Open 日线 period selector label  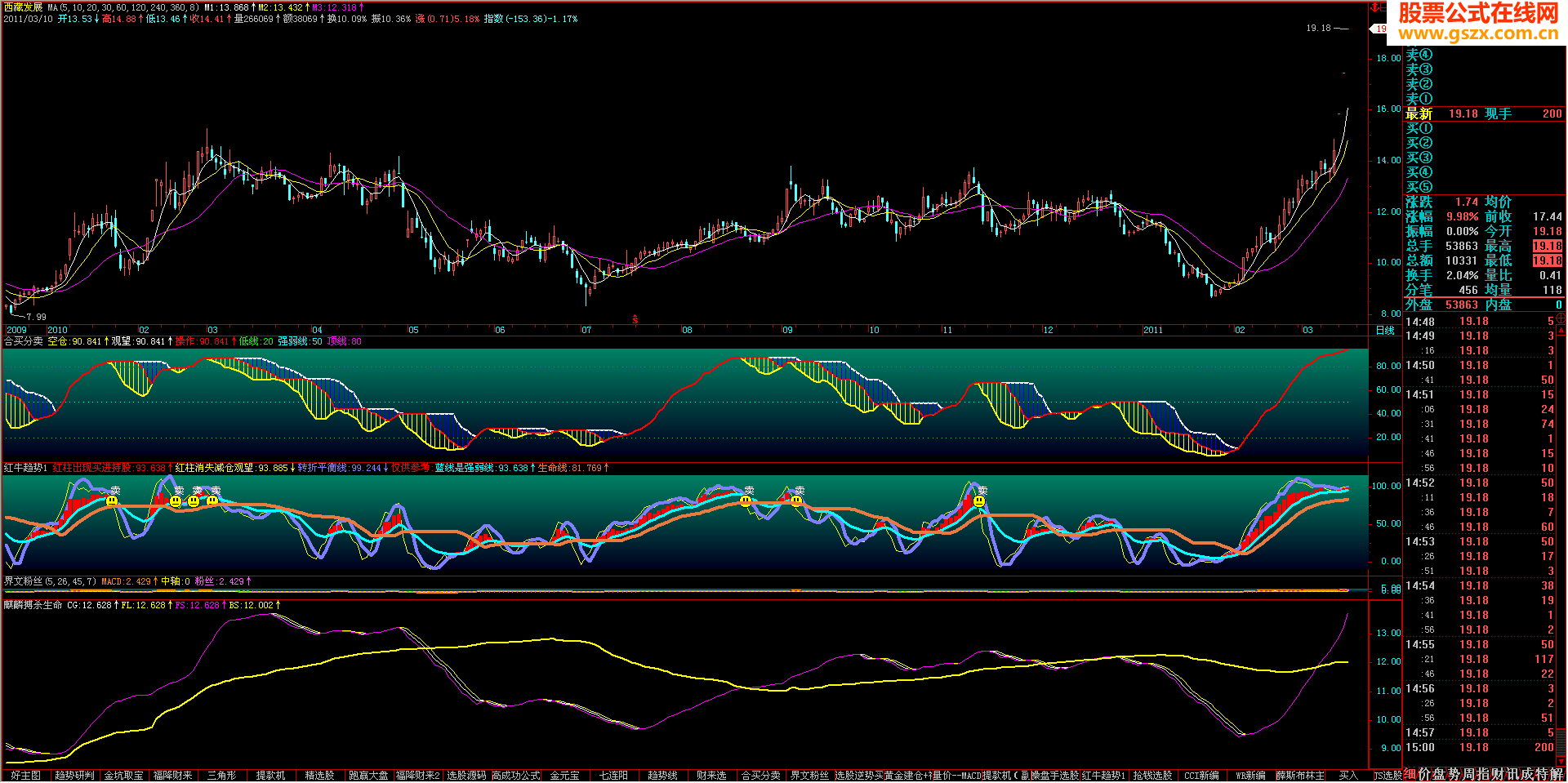tap(1385, 331)
